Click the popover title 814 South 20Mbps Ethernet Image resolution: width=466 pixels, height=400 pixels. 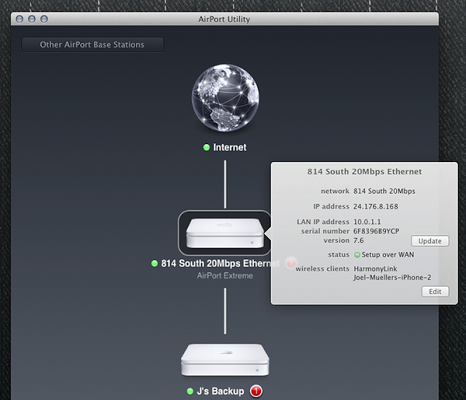(x=364, y=171)
